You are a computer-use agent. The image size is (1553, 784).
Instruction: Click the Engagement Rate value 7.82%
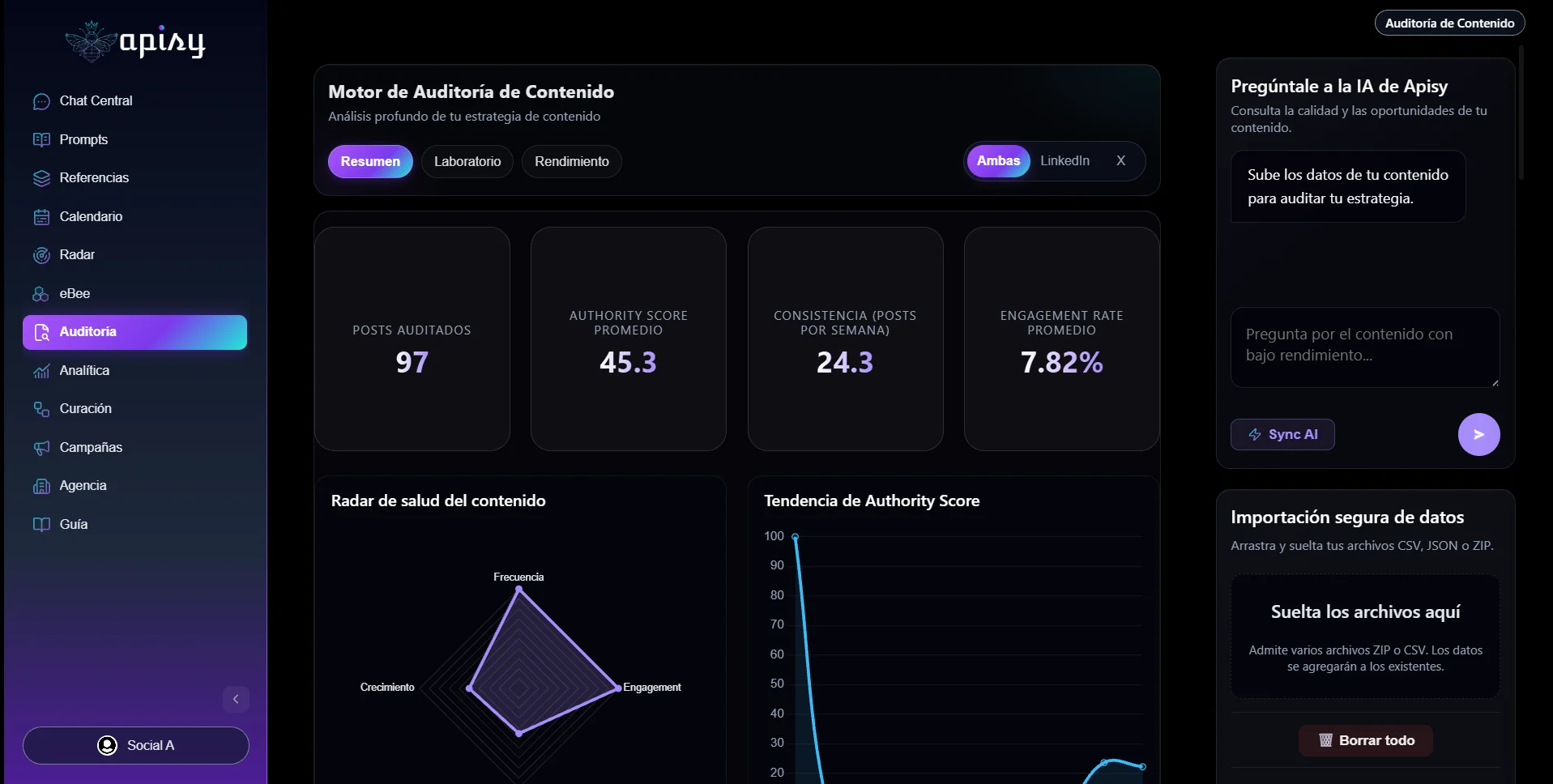(x=1061, y=362)
